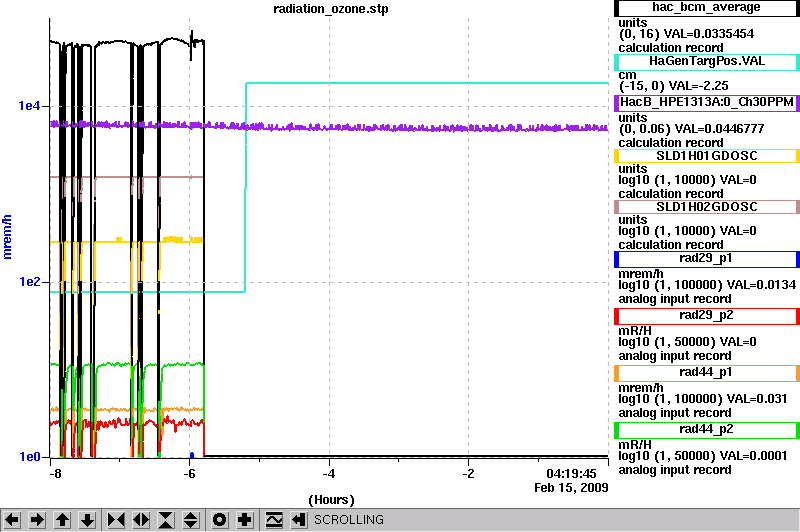800x532 pixels.
Task: Select the HacB_HPE1313A:0_Ch30PPM purple legend entry
Action: point(707,103)
